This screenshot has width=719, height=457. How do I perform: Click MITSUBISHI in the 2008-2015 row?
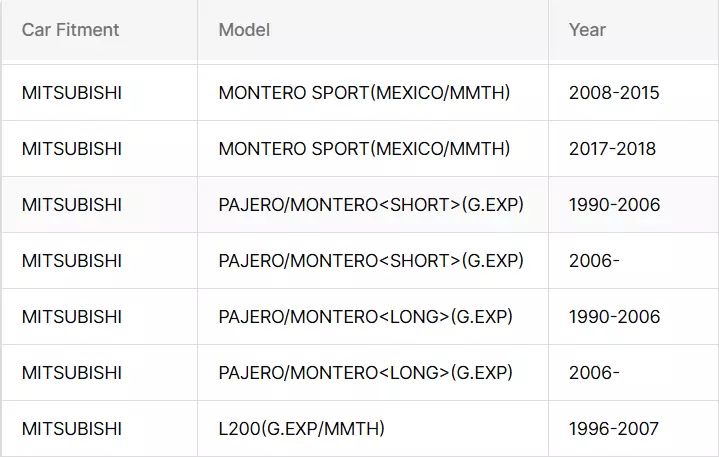72,93
